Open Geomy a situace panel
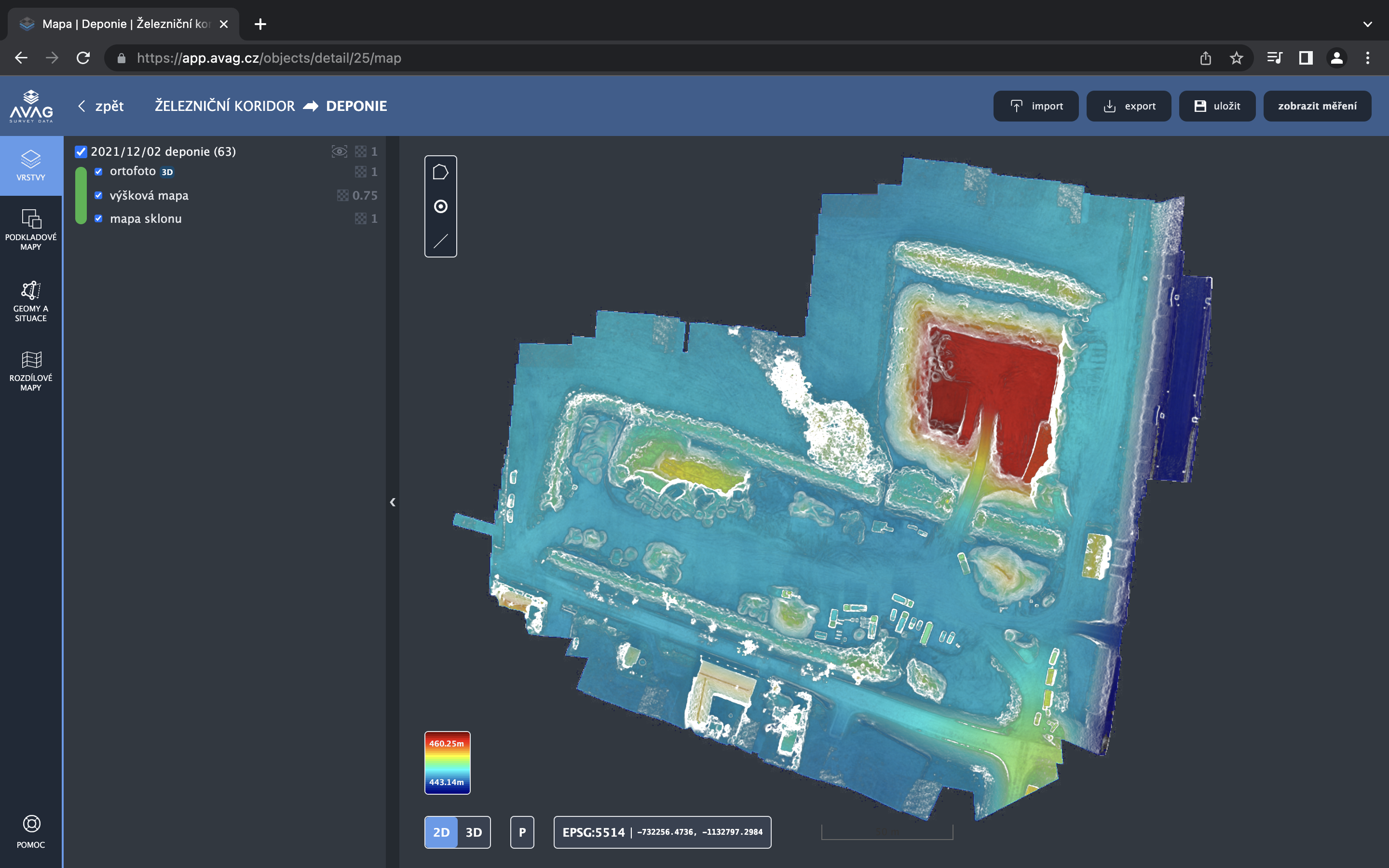1389x868 pixels. 31,301
